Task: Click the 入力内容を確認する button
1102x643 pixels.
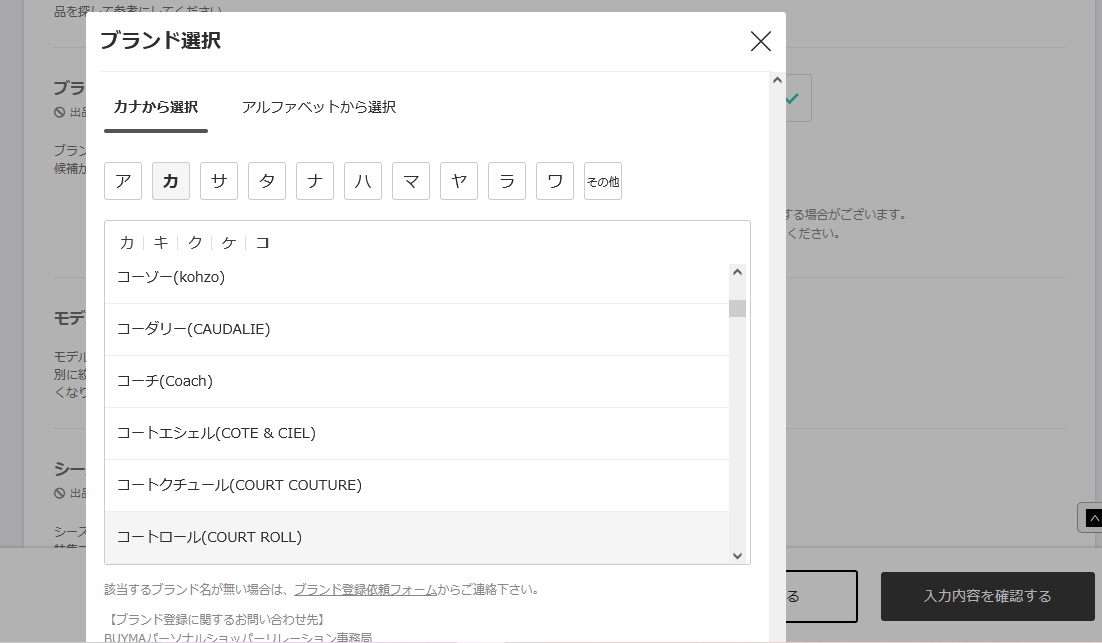Action: tap(987, 596)
